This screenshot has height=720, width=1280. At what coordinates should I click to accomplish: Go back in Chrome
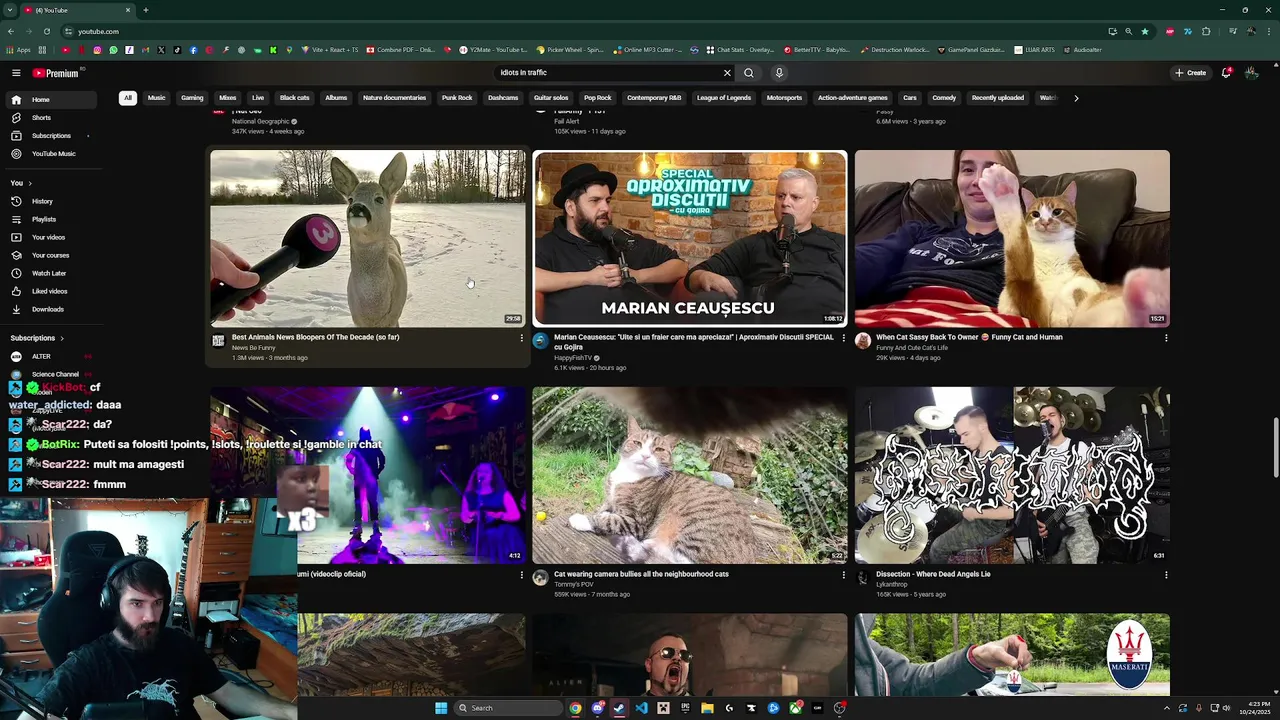pos(11,31)
